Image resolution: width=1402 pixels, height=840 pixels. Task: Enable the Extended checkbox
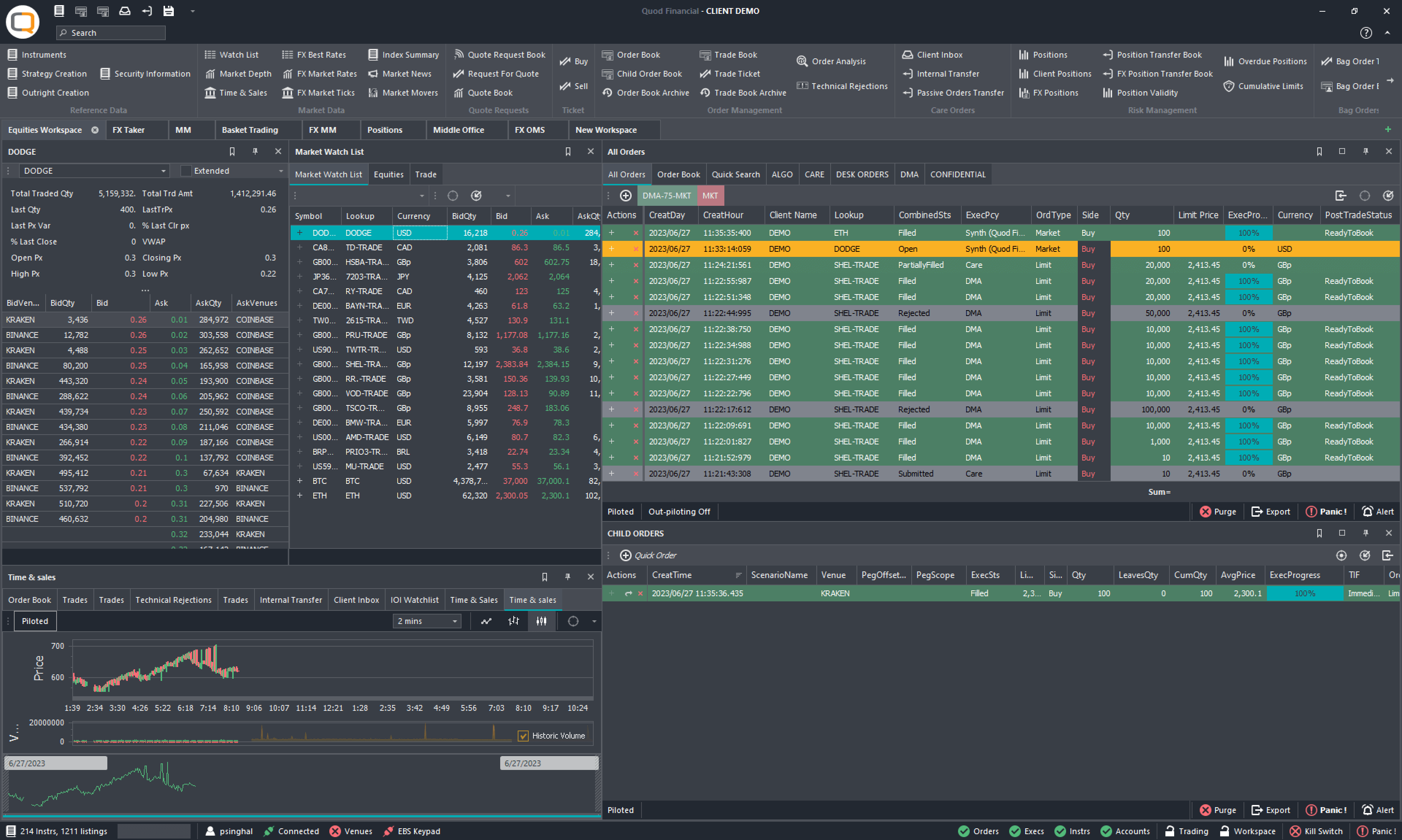pos(186,171)
